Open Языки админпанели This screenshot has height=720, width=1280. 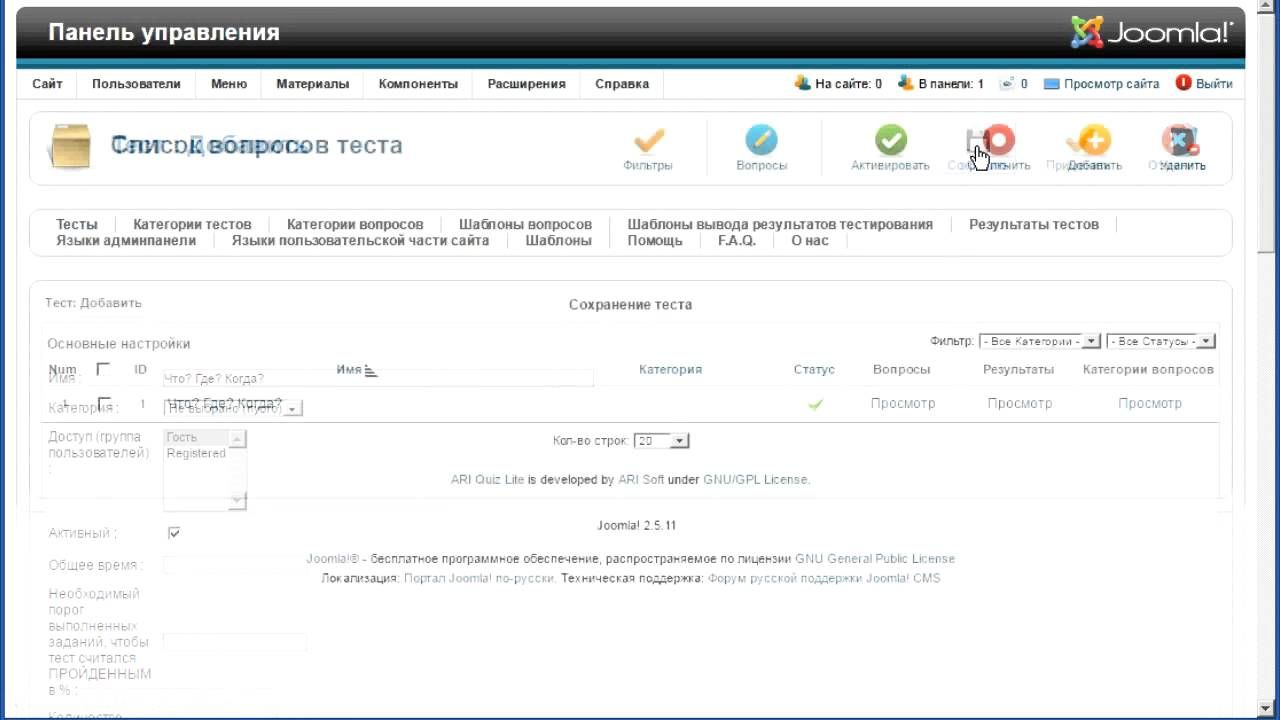point(126,240)
